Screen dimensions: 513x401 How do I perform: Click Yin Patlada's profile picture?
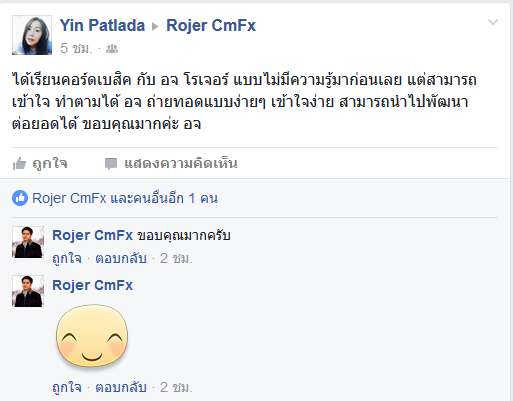pos(32,35)
